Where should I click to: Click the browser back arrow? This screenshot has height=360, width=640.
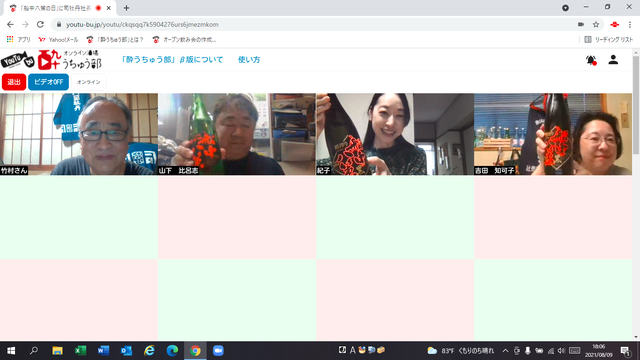coord(10,24)
